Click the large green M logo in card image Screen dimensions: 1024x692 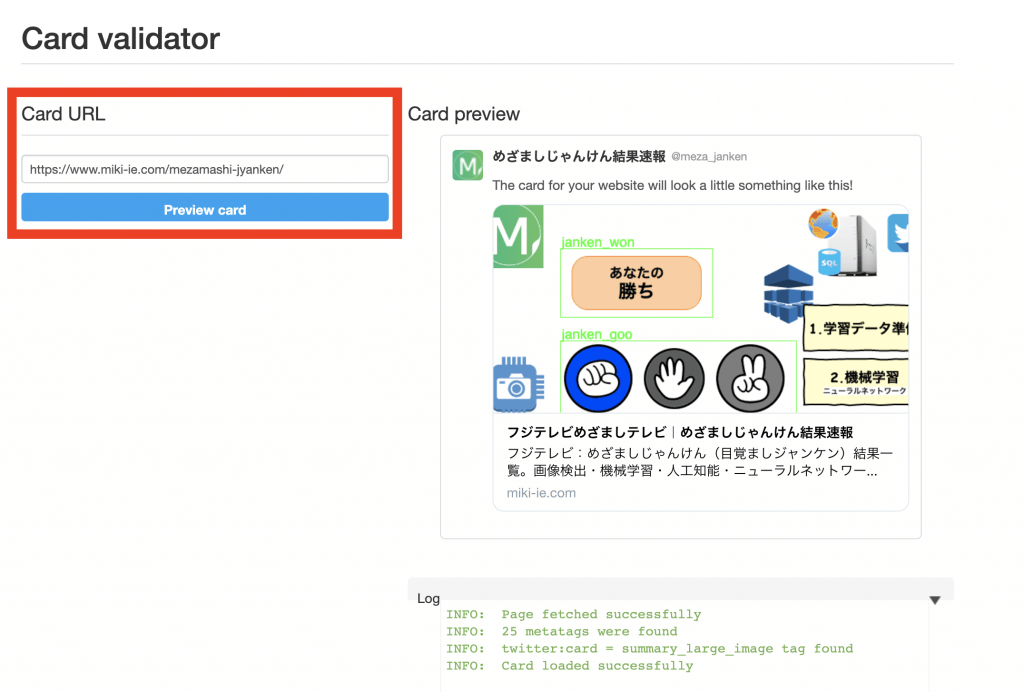(518, 236)
